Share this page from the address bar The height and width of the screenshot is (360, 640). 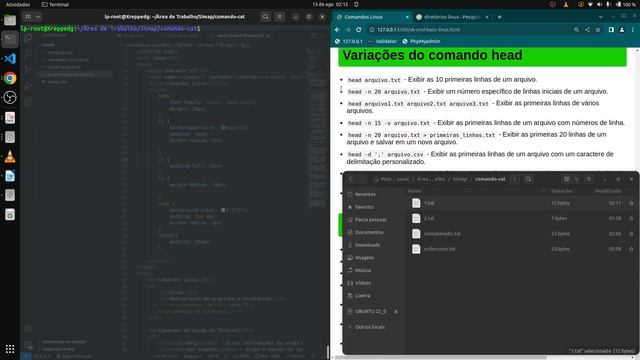(587, 29)
